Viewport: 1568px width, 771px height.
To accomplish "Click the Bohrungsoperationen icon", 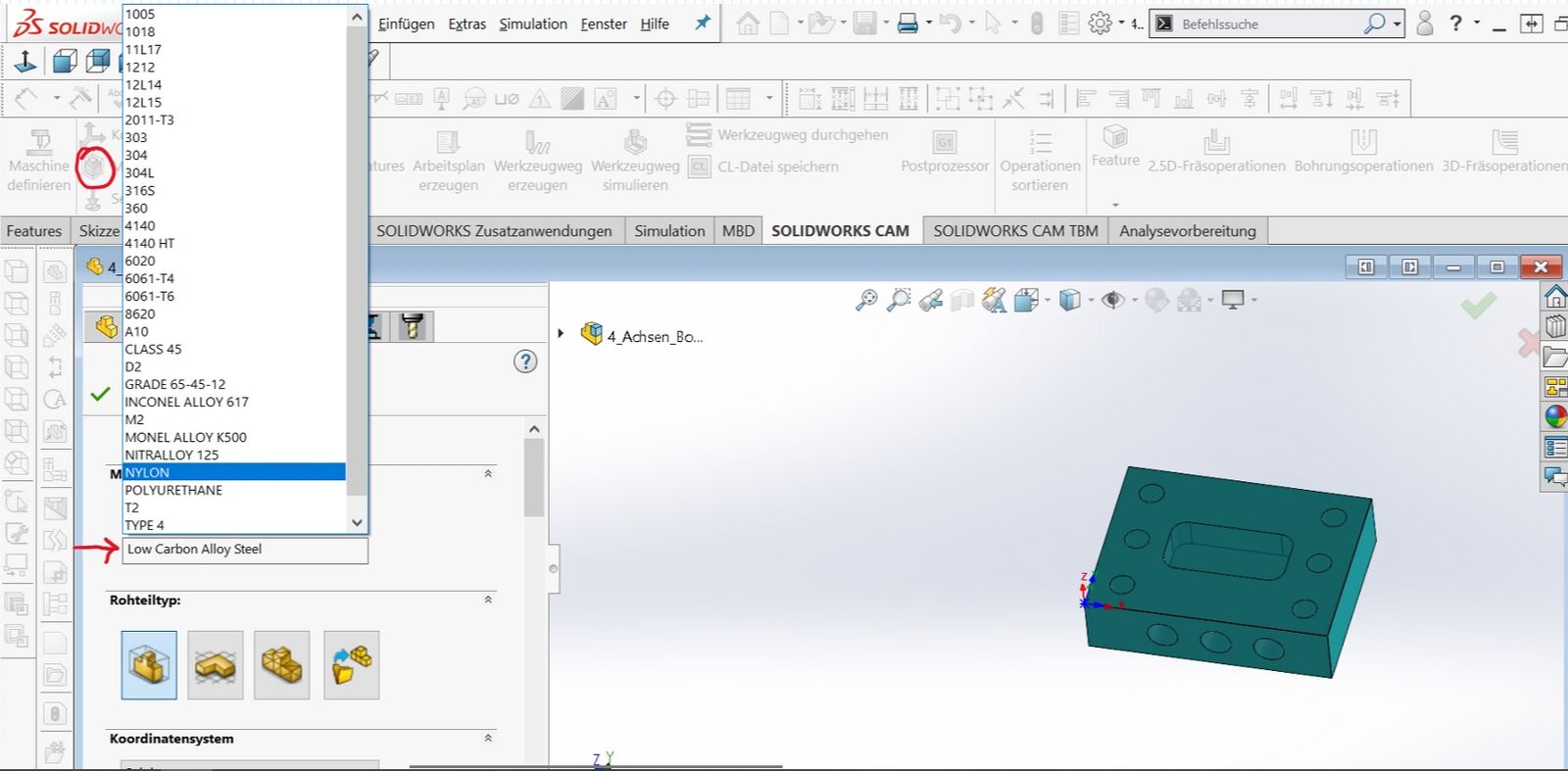I will click(x=1363, y=143).
